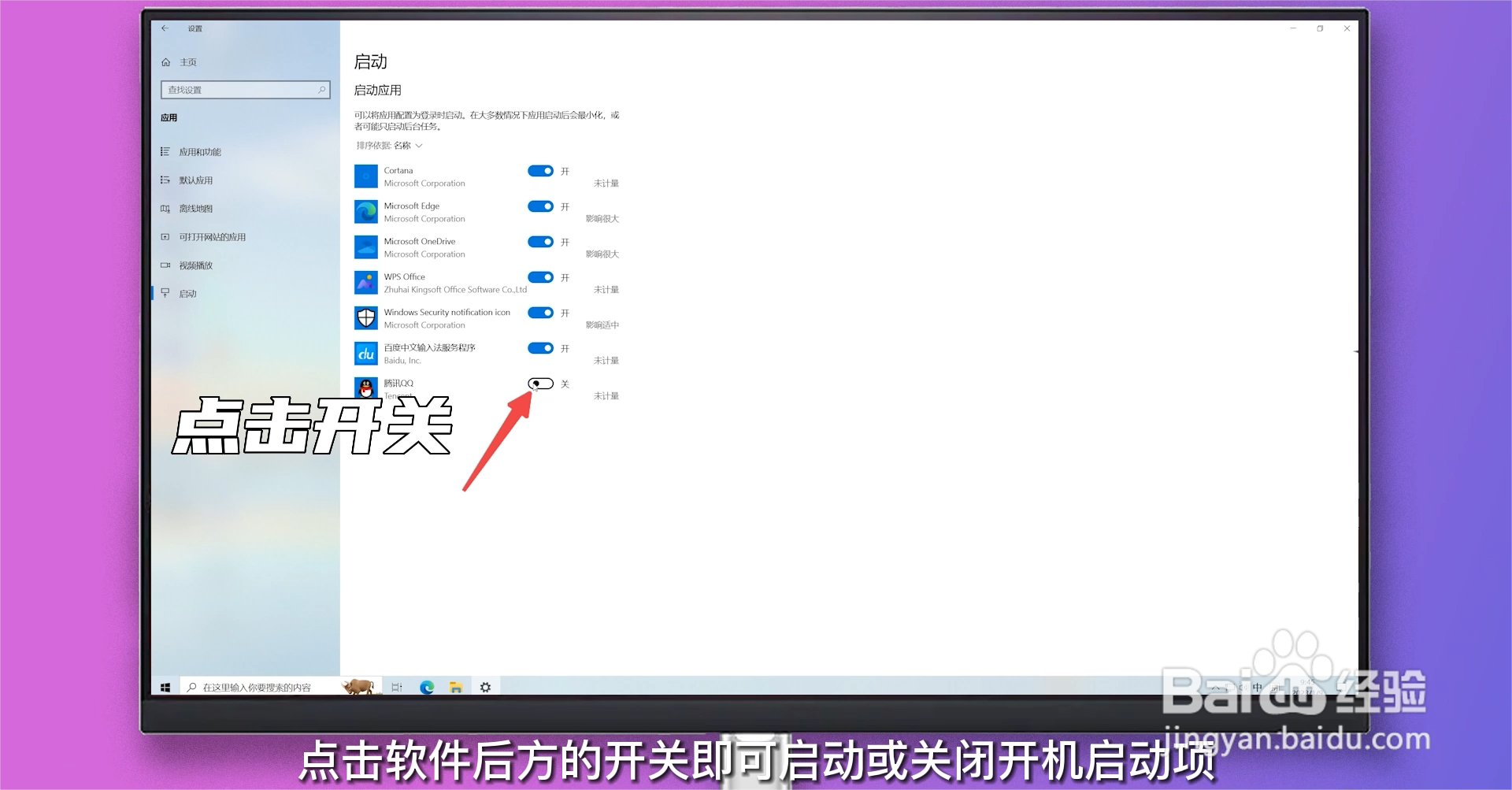Click the 离线地图 map icon
1512x790 pixels.
[165, 209]
